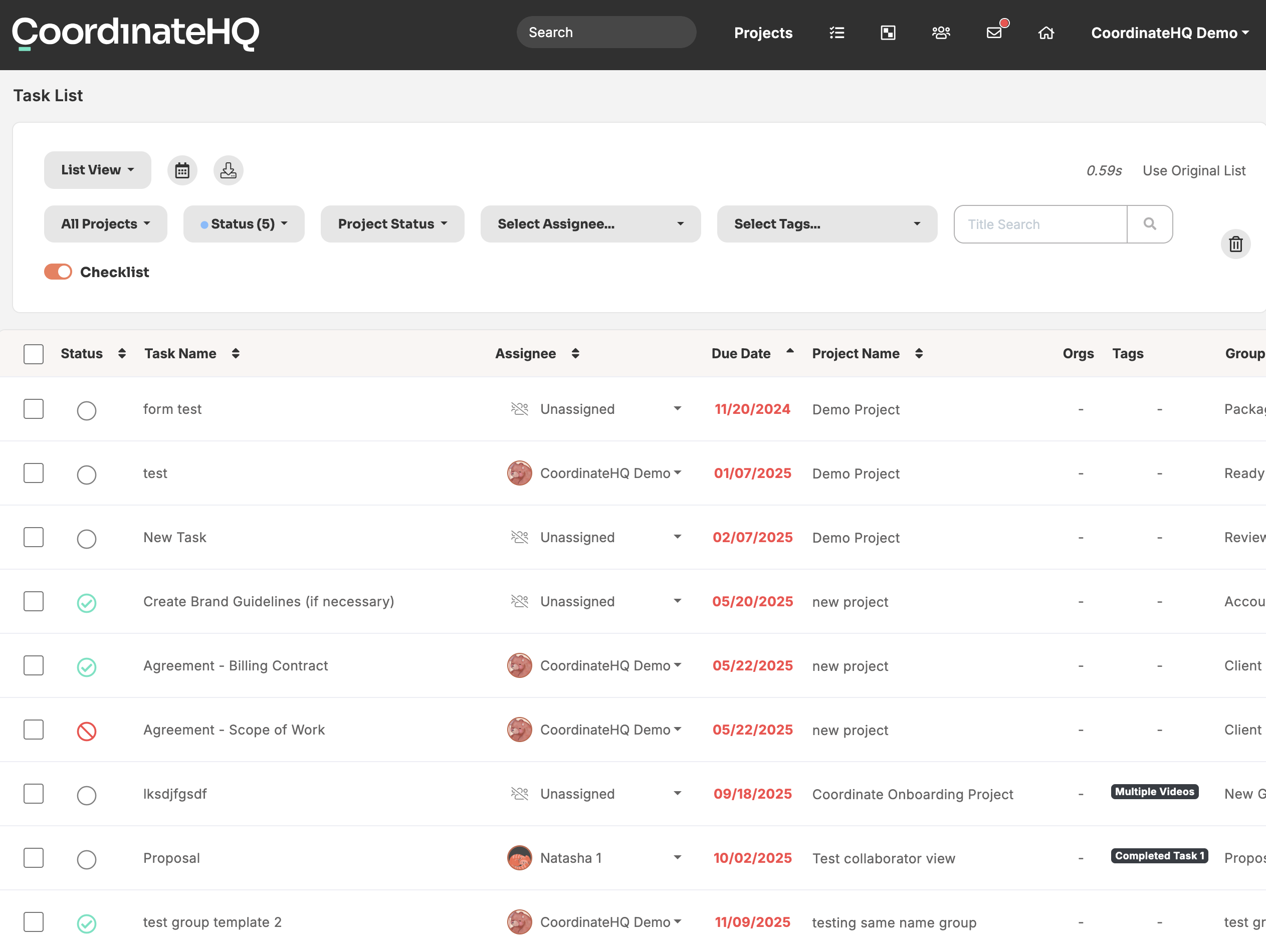Viewport: 1266px width, 952px height.
Task: Open assignee dropdown for Proposal row
Action: pos(677,857)
